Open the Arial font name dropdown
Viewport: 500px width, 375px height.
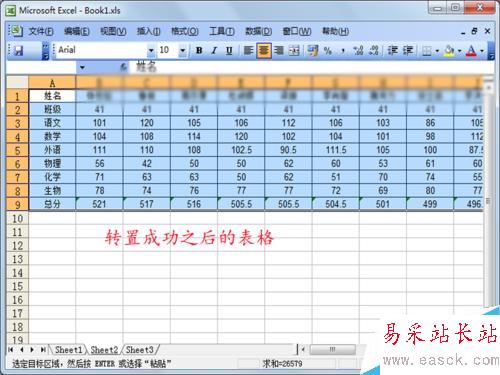[x=151, y=51]
